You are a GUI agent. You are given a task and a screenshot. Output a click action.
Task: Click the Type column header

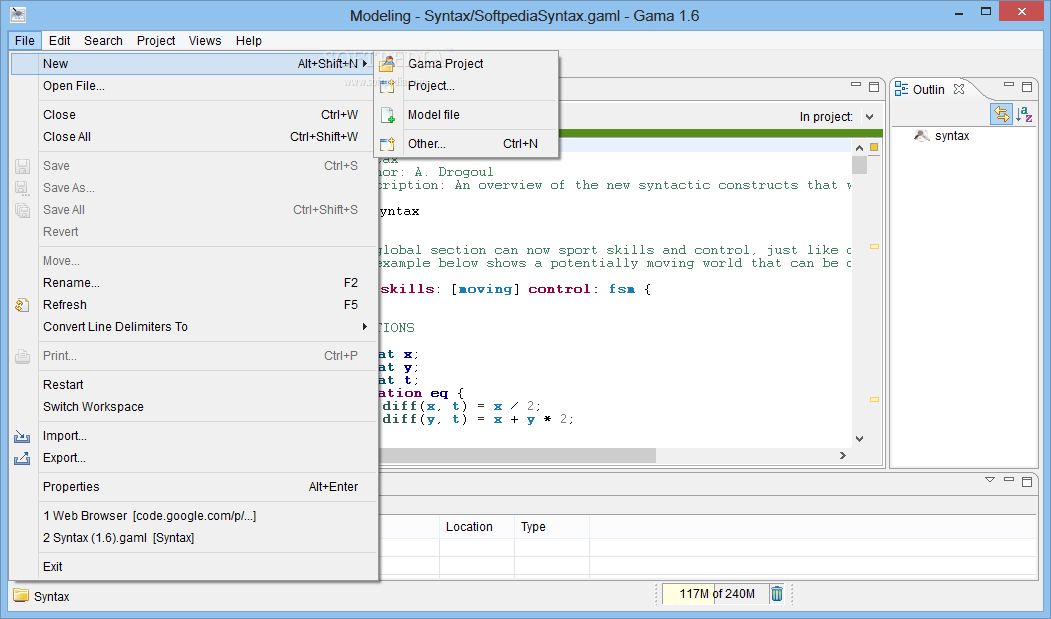(x=552, y=527)
